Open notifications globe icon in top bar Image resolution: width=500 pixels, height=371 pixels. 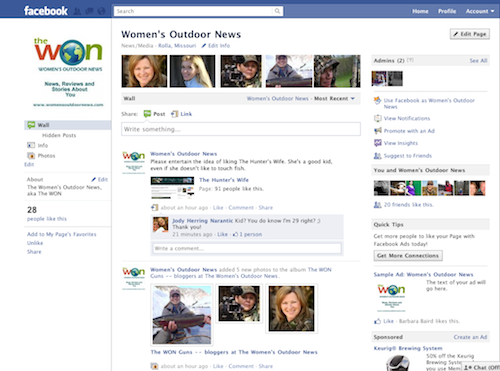click(101, 11)
